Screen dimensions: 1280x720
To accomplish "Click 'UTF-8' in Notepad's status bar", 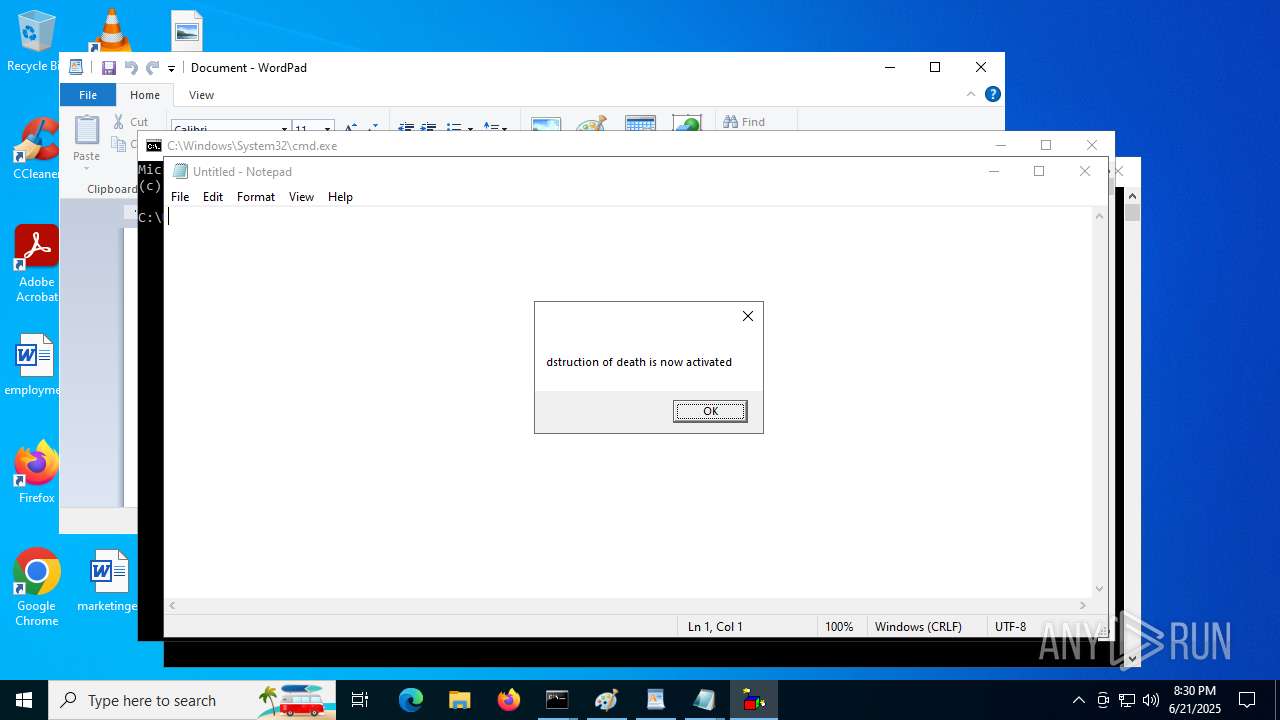I will (1010, 627).
